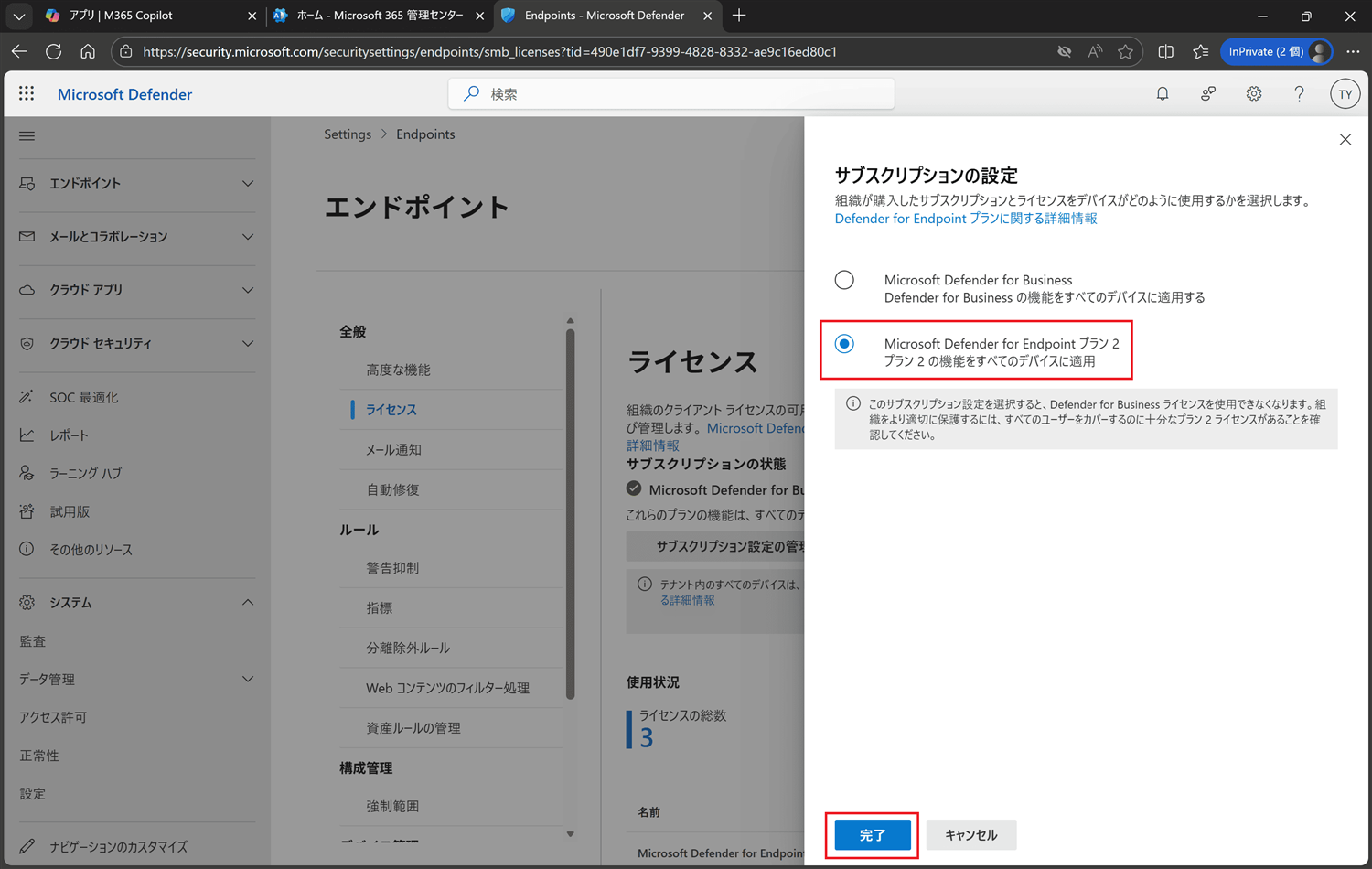1372x869 pixels.
Task: Open the app launcher waffle icon
Action: pos(27,93)
